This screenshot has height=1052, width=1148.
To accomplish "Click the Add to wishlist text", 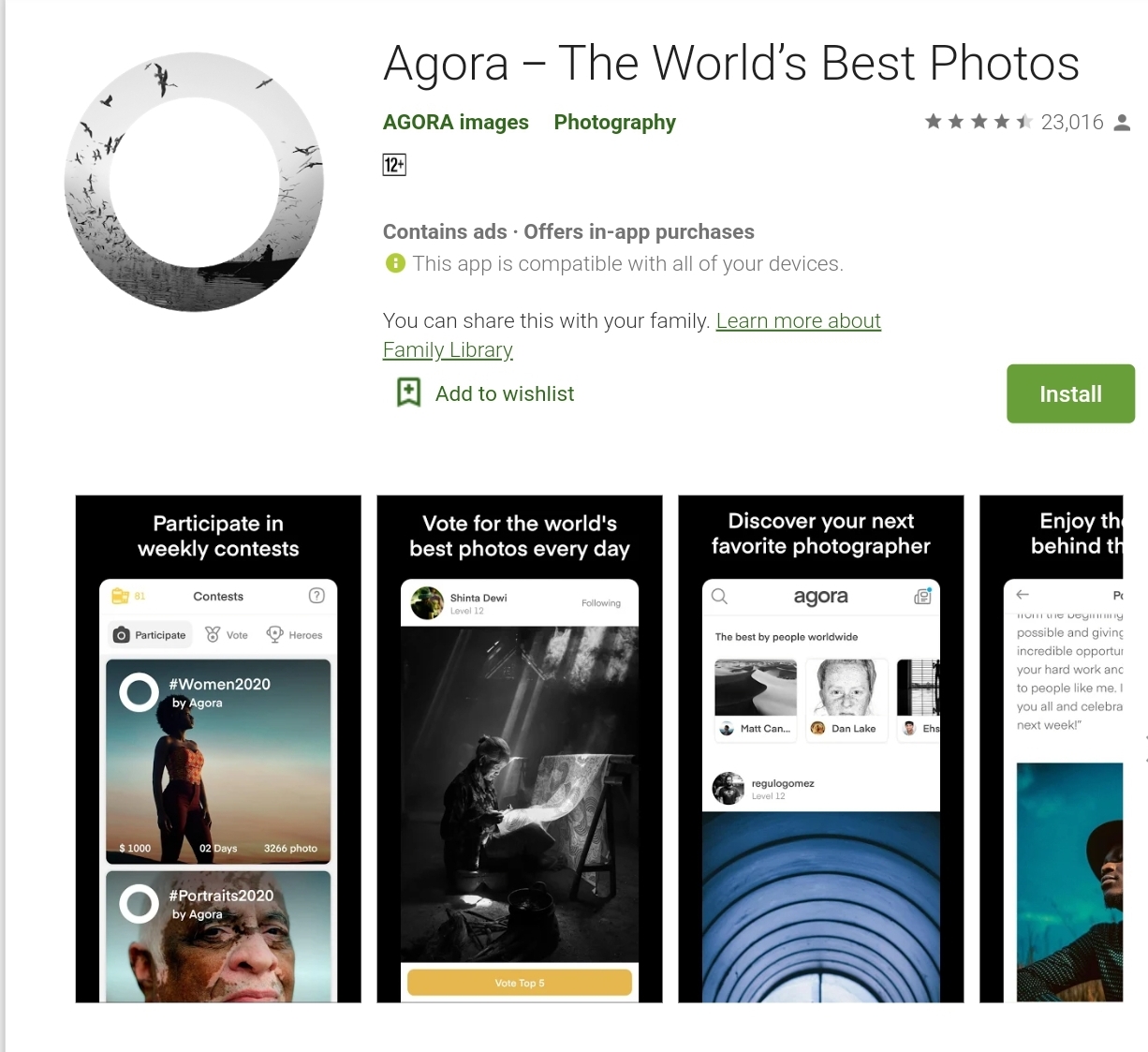I will (x=505, y=393).
